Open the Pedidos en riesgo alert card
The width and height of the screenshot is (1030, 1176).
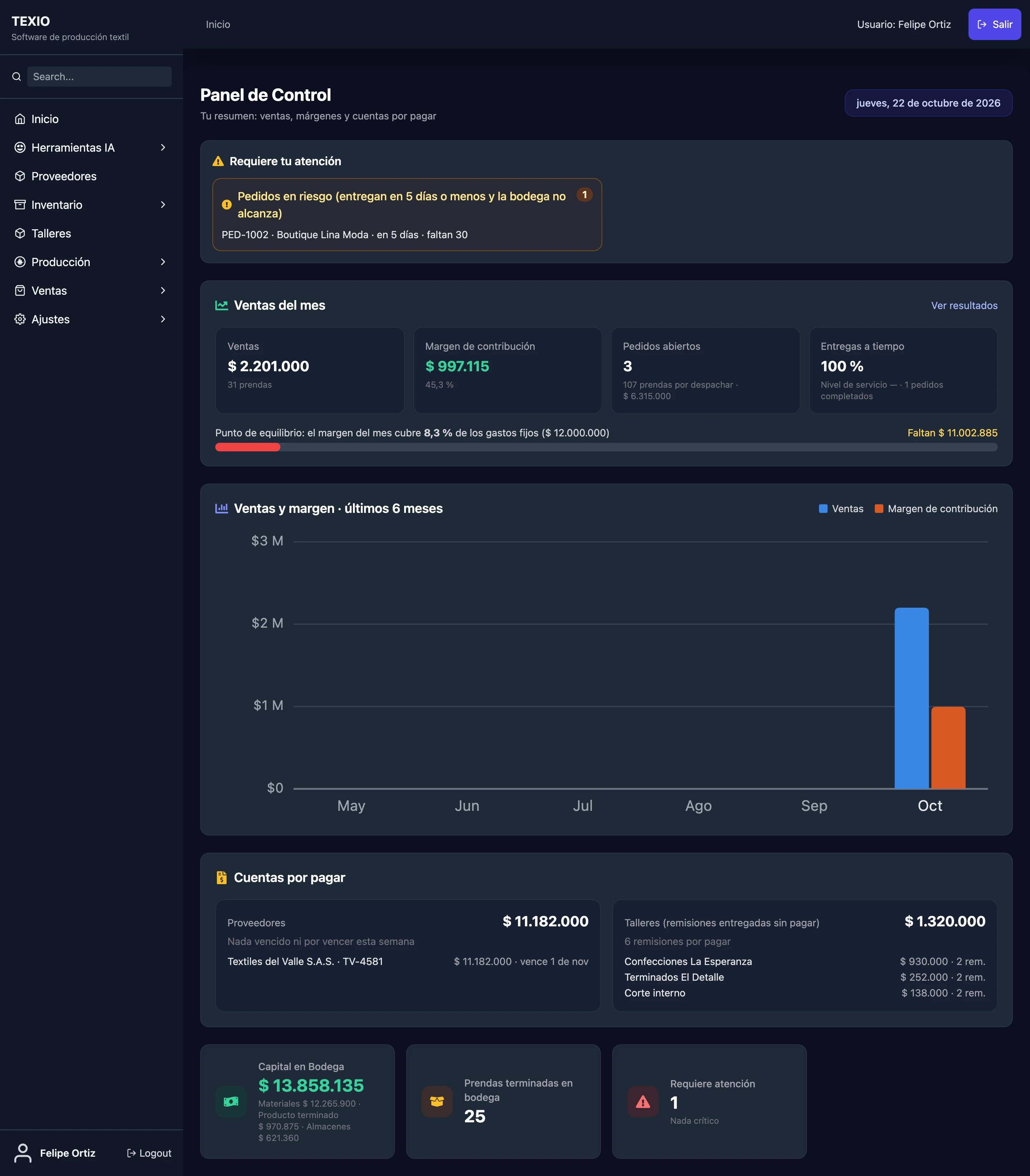coord(407,214)
